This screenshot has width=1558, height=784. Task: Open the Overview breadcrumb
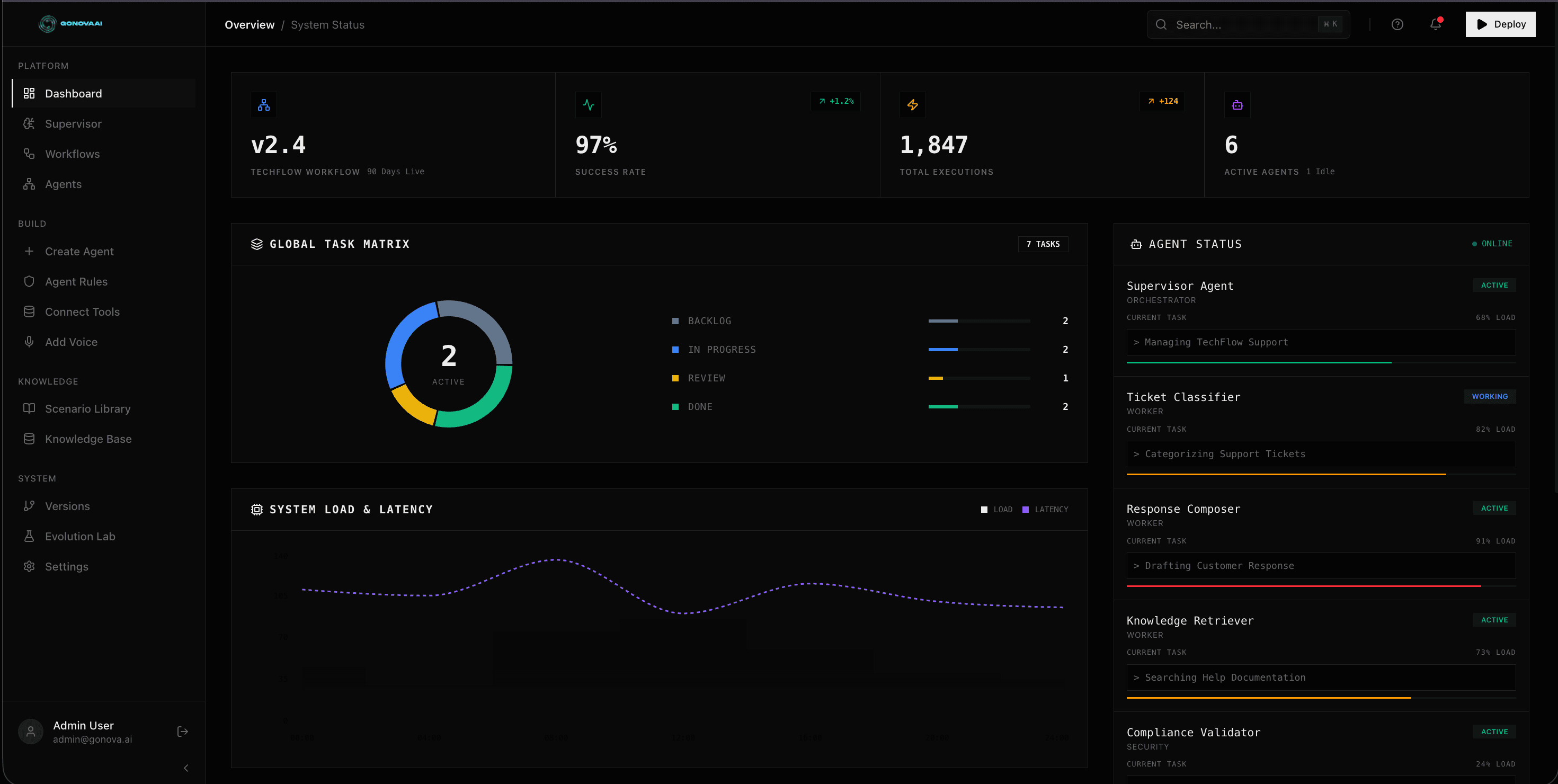click(249, 24)
